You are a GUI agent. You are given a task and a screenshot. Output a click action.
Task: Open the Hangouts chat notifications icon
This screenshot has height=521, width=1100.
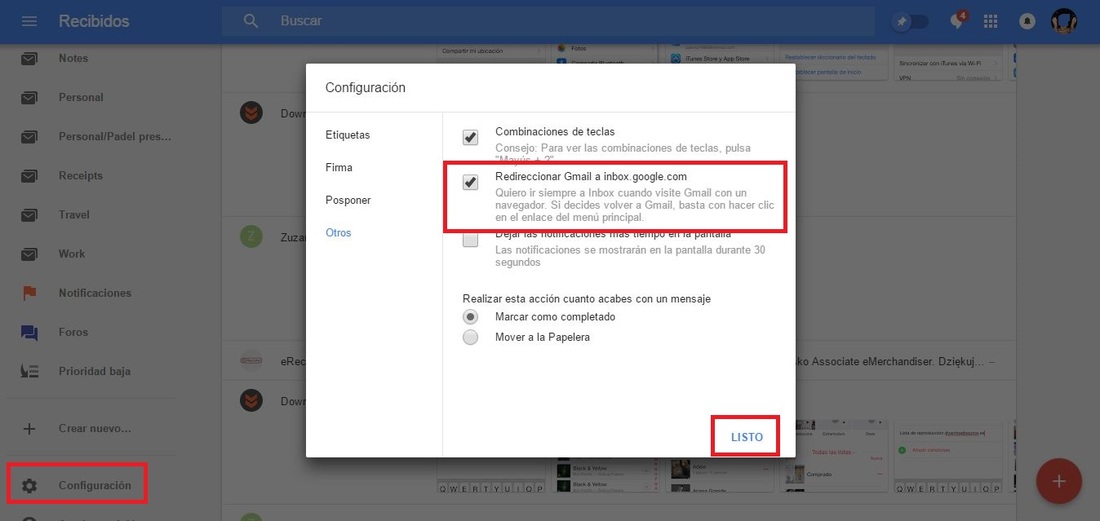pos(958,20)
